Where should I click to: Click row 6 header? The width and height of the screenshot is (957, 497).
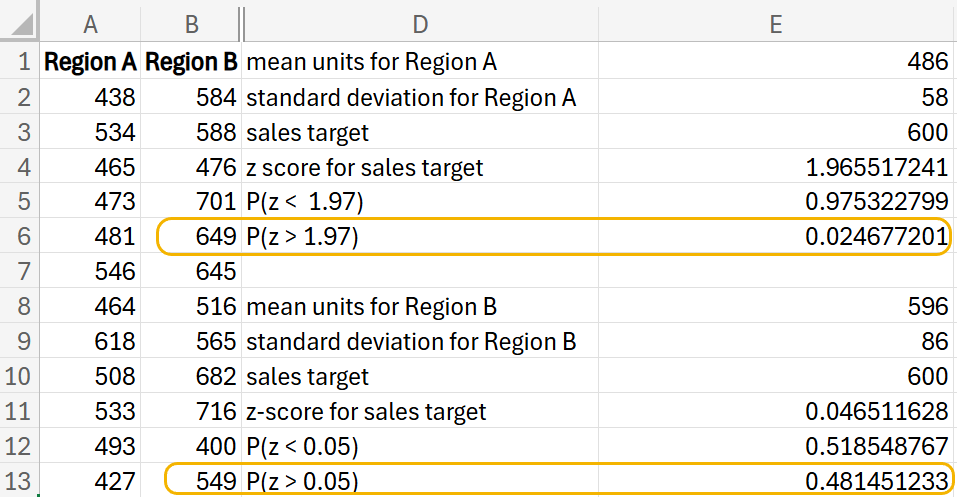pyautogui.click(x=20, y=237)
